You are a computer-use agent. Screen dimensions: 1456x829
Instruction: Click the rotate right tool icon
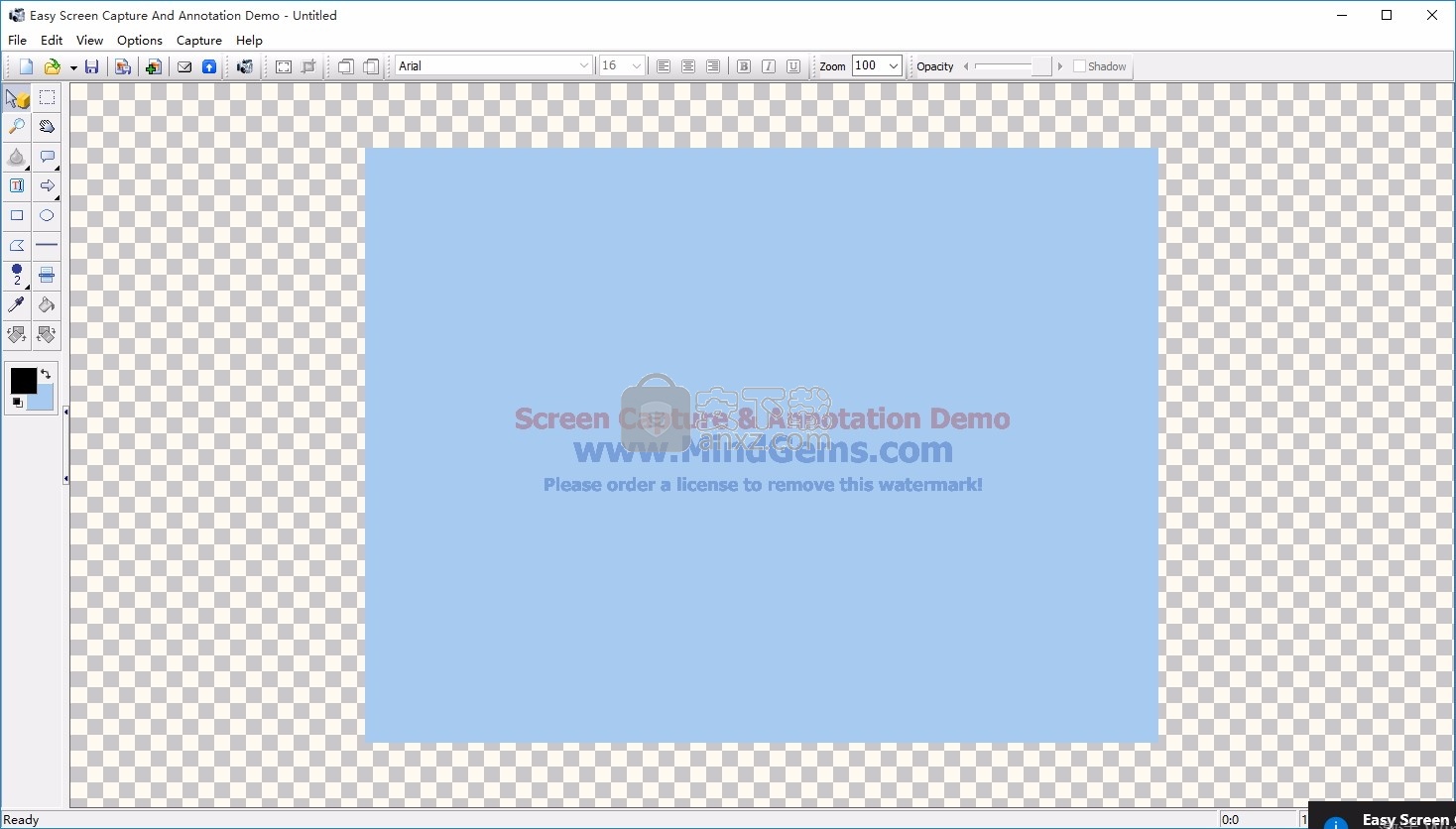click(x=47, y=334)
